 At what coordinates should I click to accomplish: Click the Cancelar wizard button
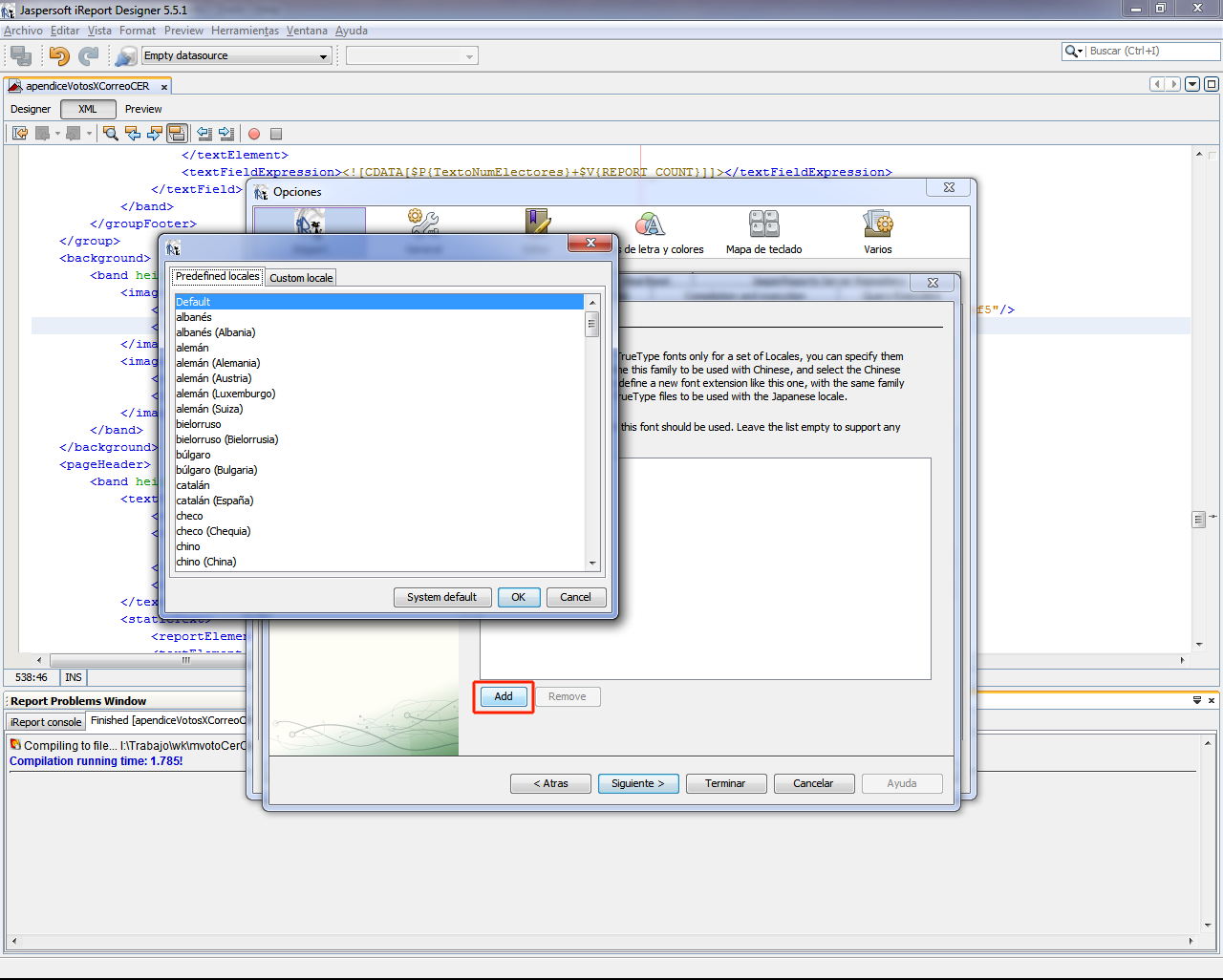[x=813, y=783]
